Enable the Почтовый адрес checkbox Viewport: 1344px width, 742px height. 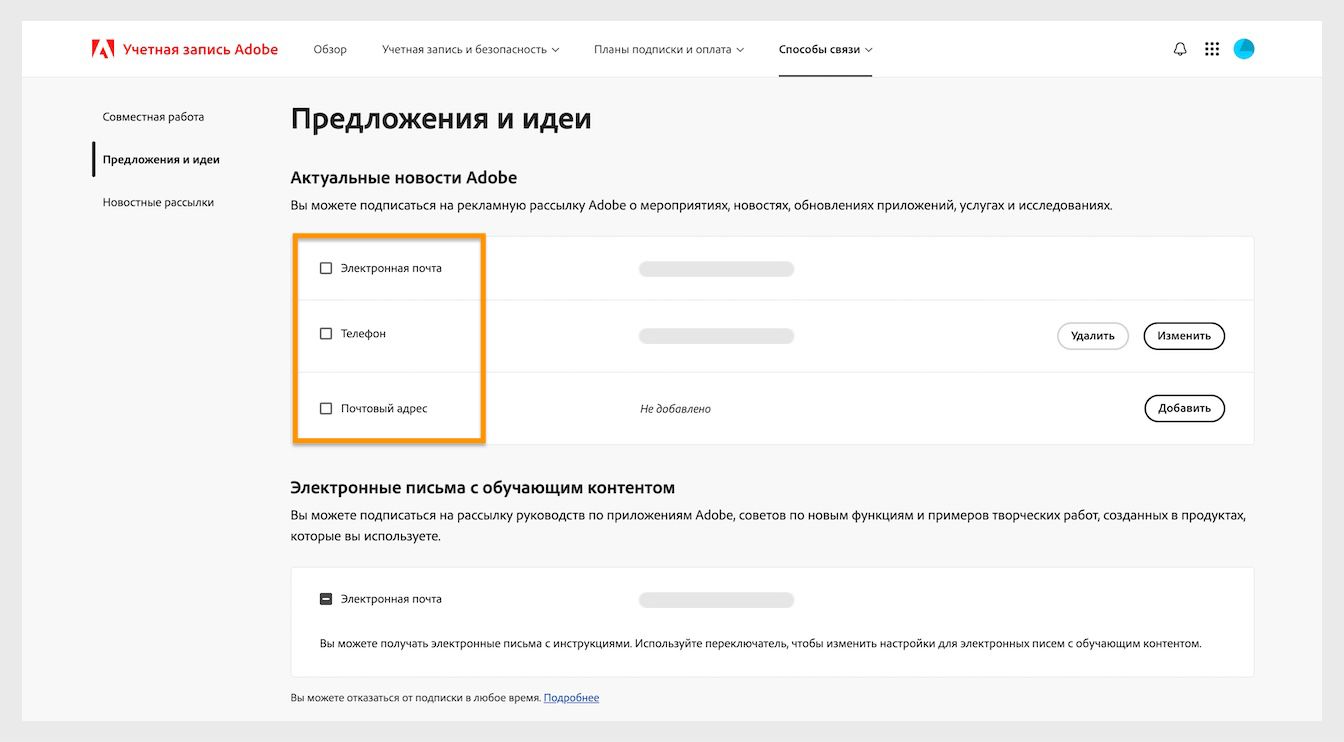point(325,408)
